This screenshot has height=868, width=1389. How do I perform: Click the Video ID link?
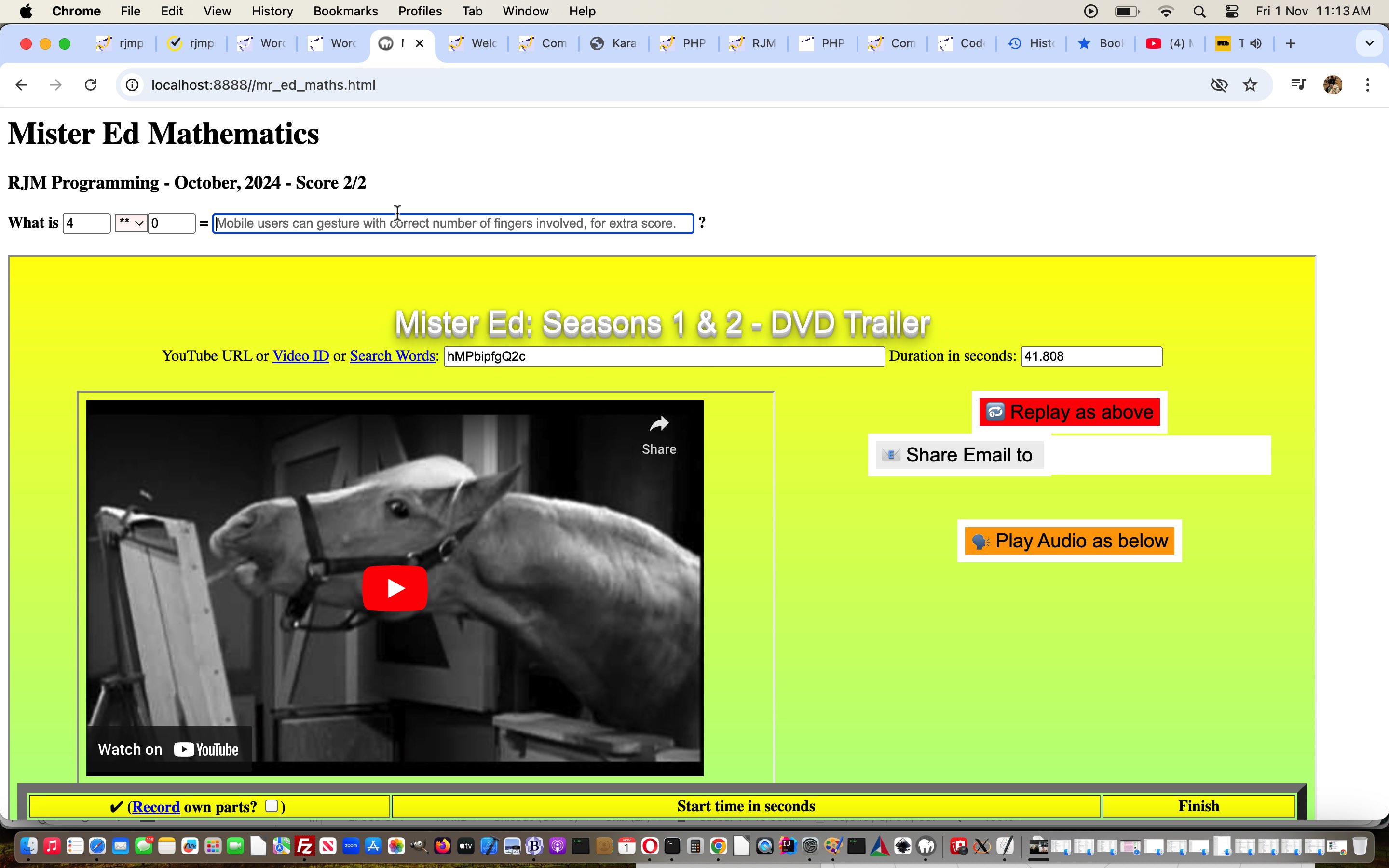(300, 356)
